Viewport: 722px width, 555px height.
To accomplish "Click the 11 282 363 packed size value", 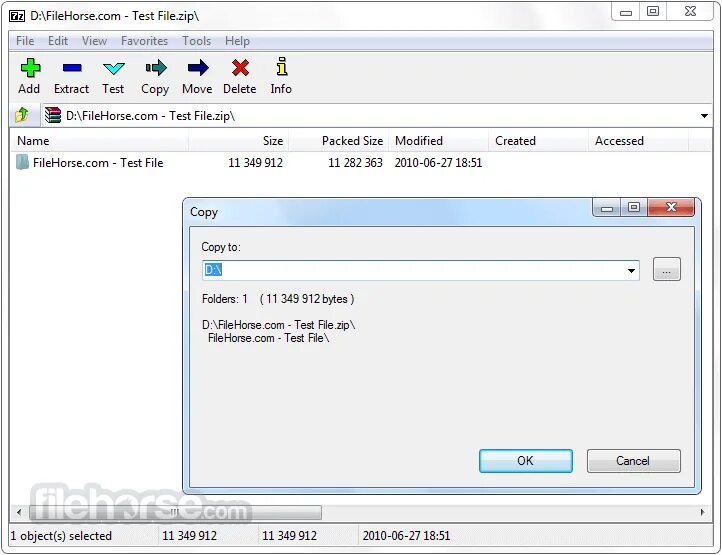I will pyautogui.click(x=355, y=163).
